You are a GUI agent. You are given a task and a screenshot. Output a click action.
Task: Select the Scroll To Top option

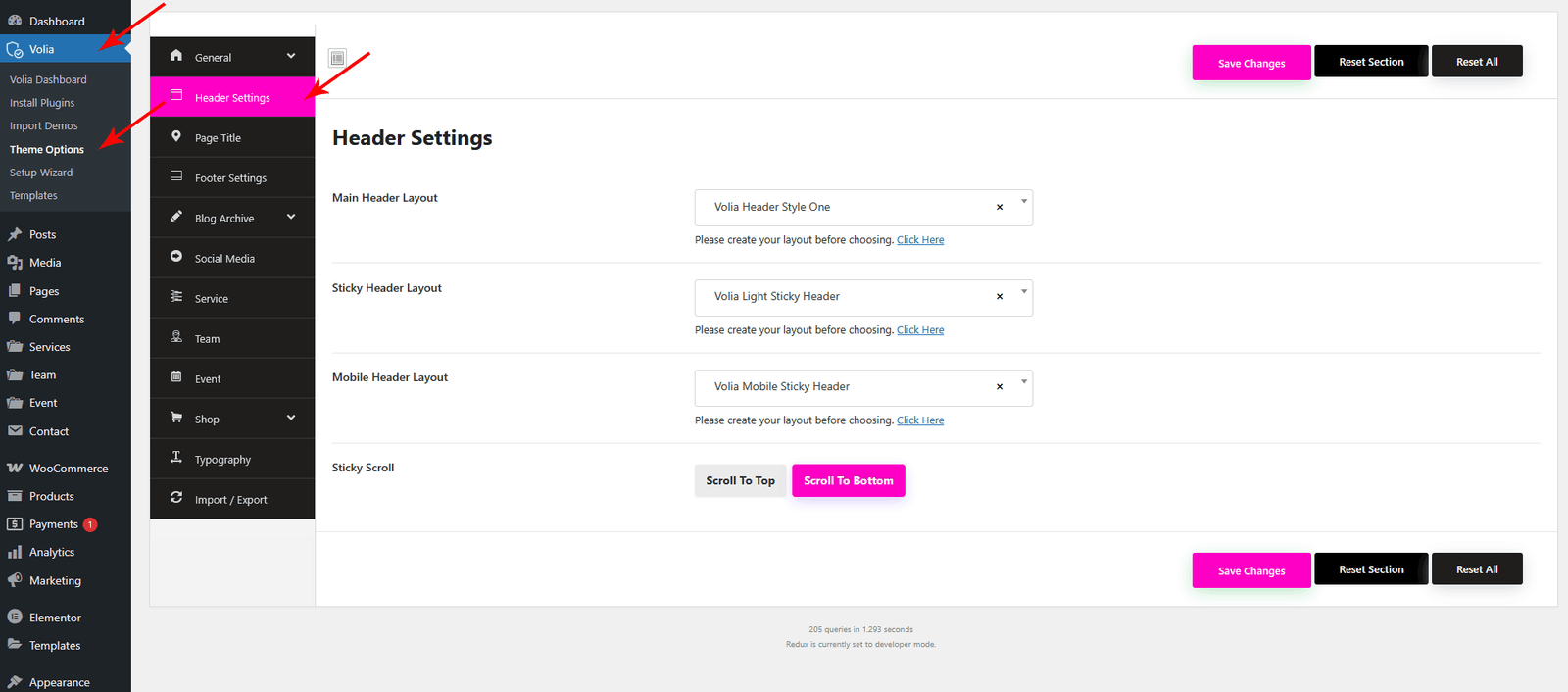click(740, 480)
